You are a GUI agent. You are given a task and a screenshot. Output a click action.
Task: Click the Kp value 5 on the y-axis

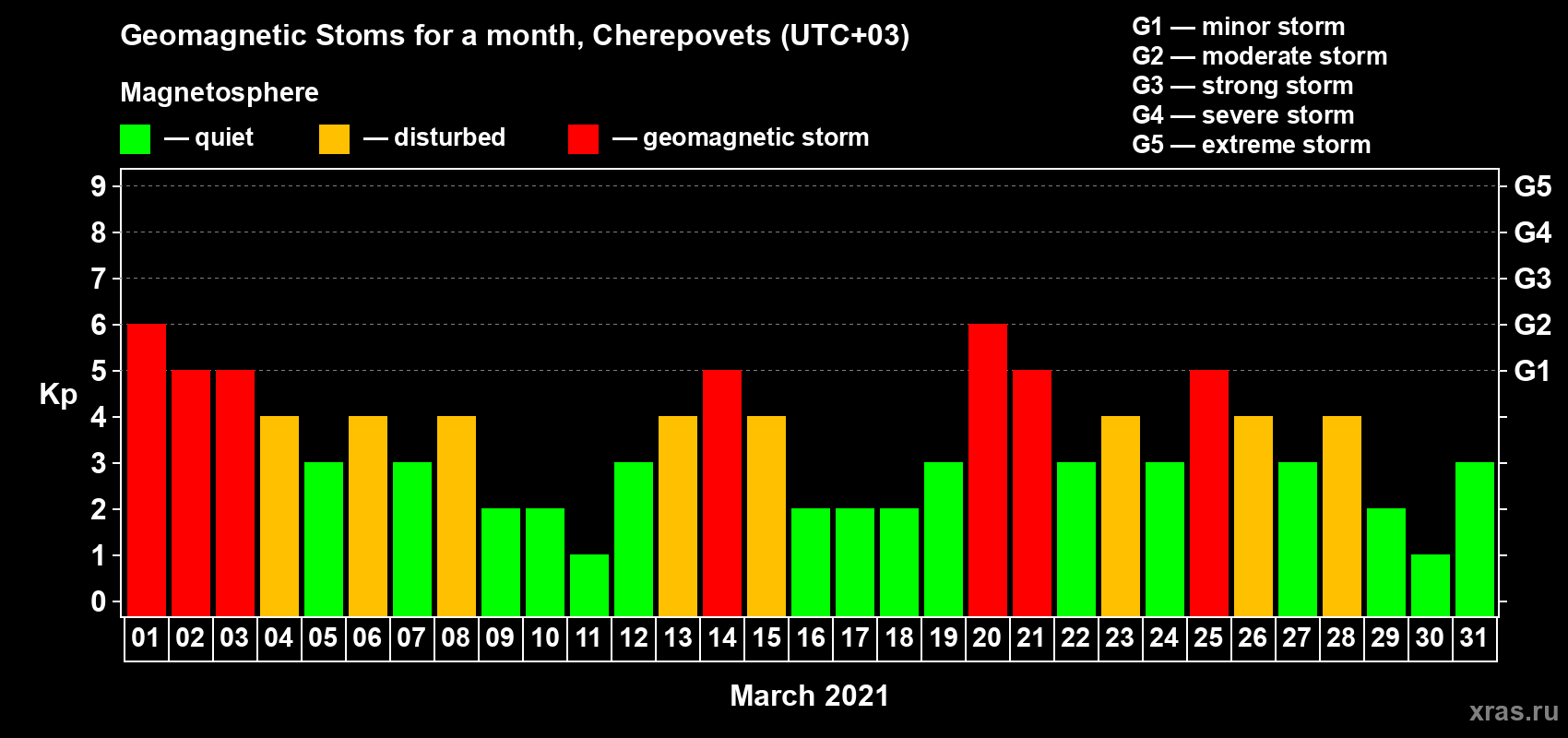pyautogui.click(x=99, y=371)
